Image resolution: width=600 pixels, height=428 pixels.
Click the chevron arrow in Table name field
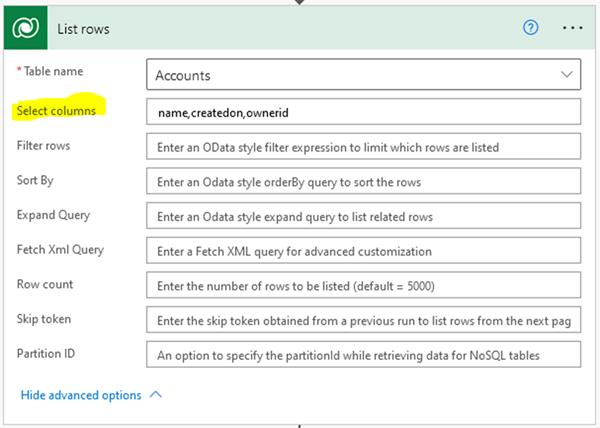[565, 76]
